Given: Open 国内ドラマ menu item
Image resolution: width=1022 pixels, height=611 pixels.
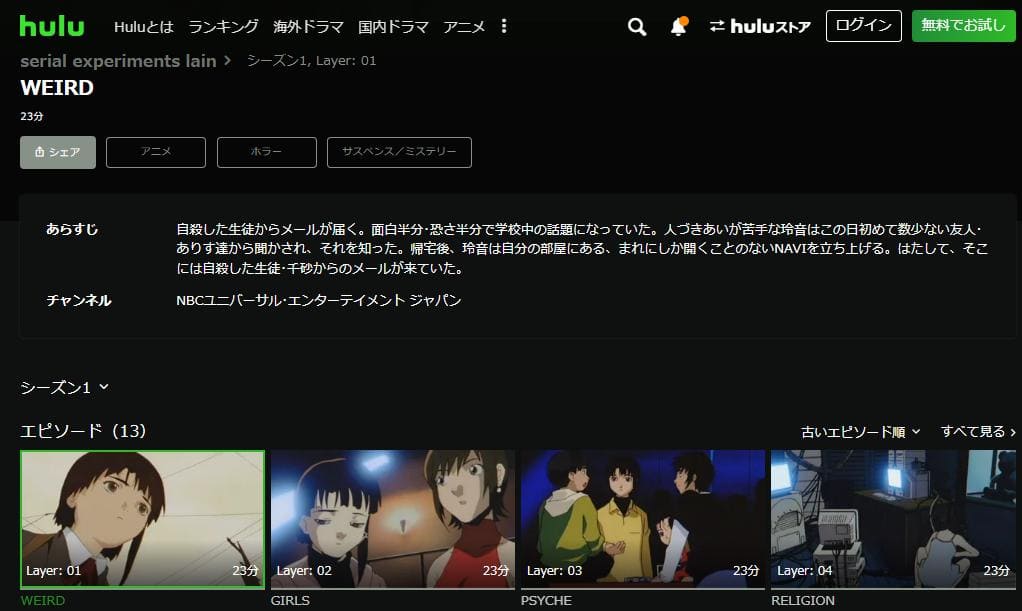Looking at the screenshot, I should (393, 27).
